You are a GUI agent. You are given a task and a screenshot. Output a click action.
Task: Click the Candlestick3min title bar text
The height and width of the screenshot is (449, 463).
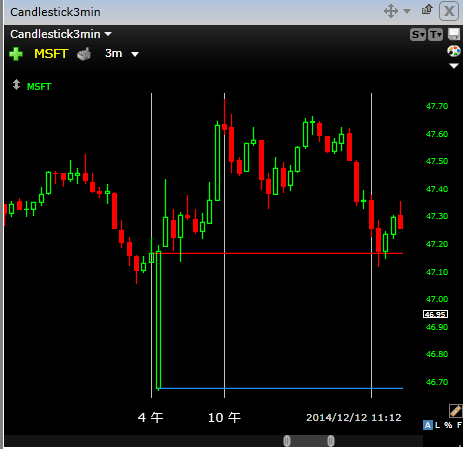coord(55,12)
